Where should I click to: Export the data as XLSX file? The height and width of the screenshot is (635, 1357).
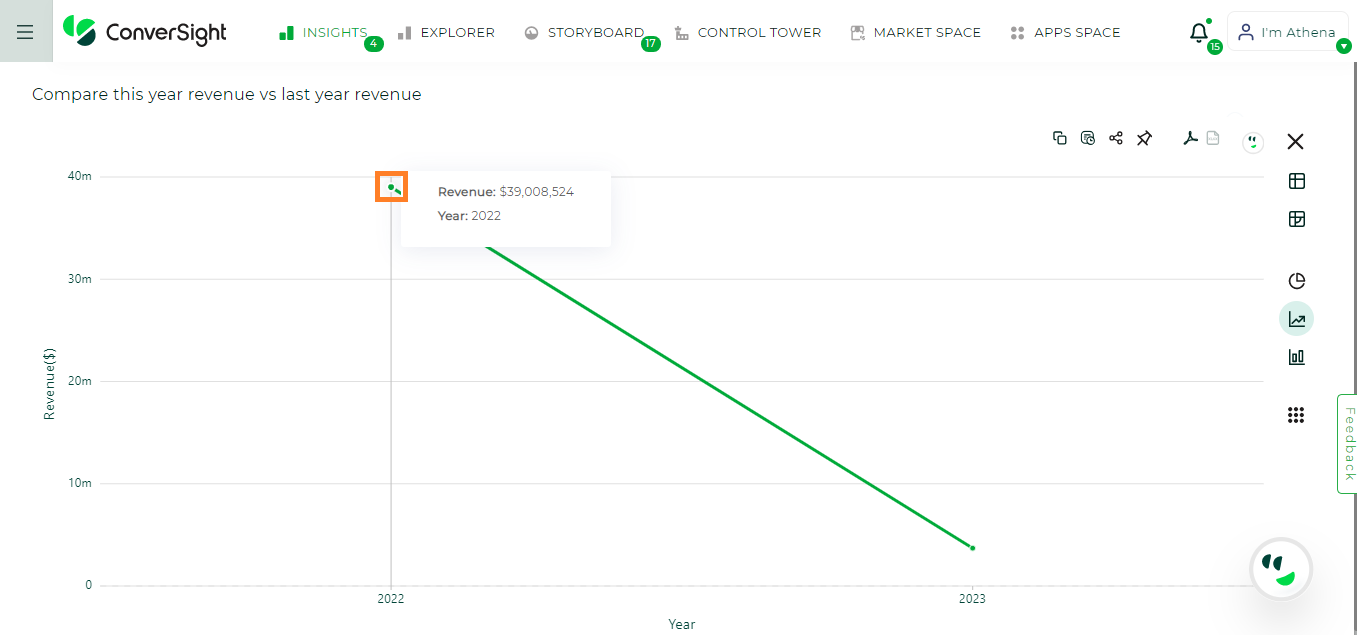1213,138
